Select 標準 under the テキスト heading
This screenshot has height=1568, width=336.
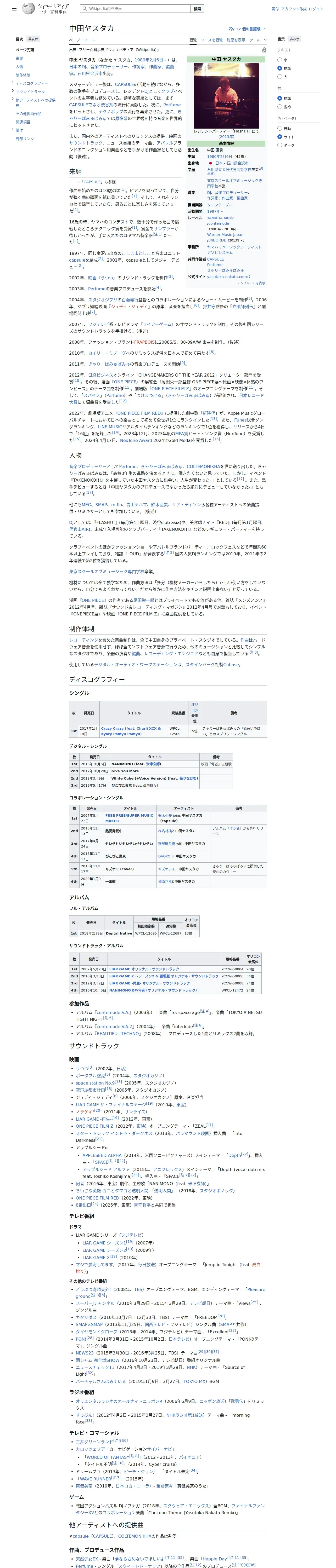click(x=280, y=68)
